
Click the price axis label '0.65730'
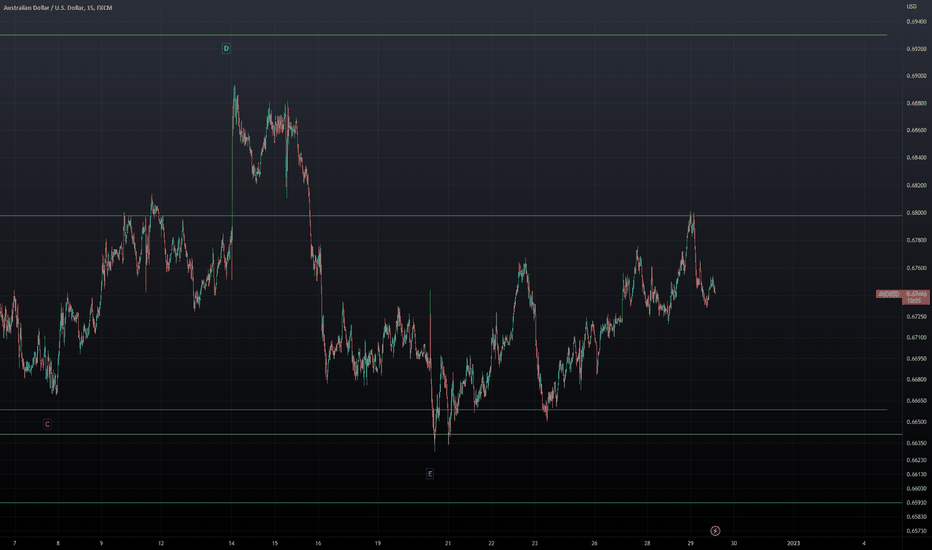coord(916,532)
